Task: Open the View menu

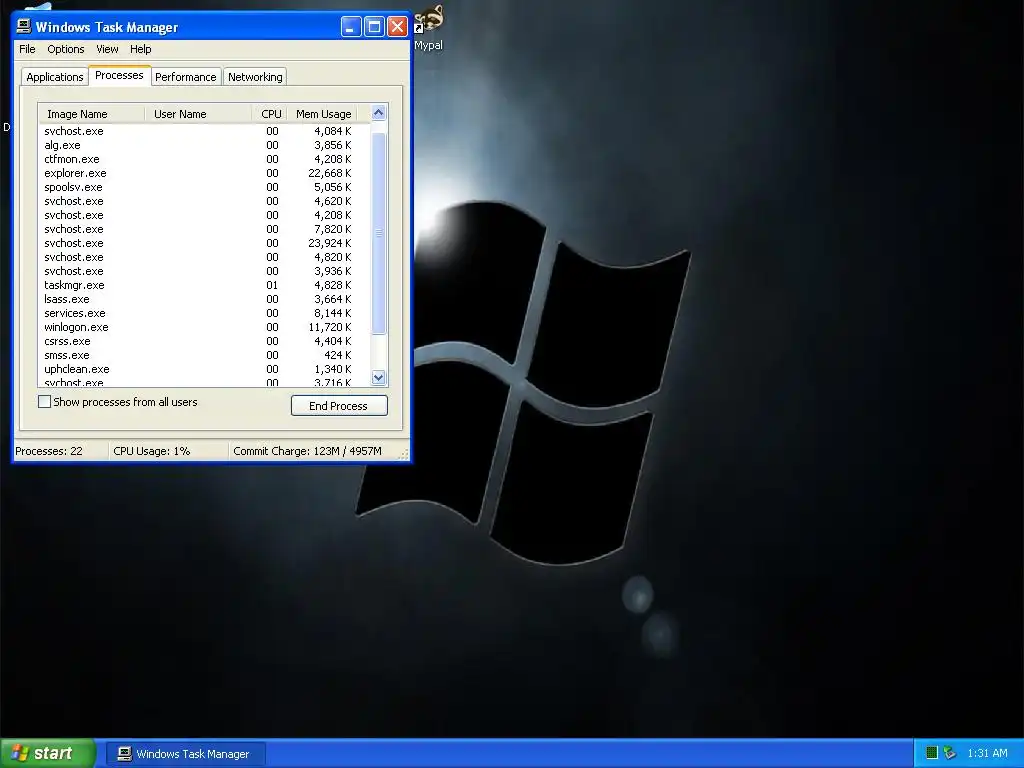Action: point(107,49)
